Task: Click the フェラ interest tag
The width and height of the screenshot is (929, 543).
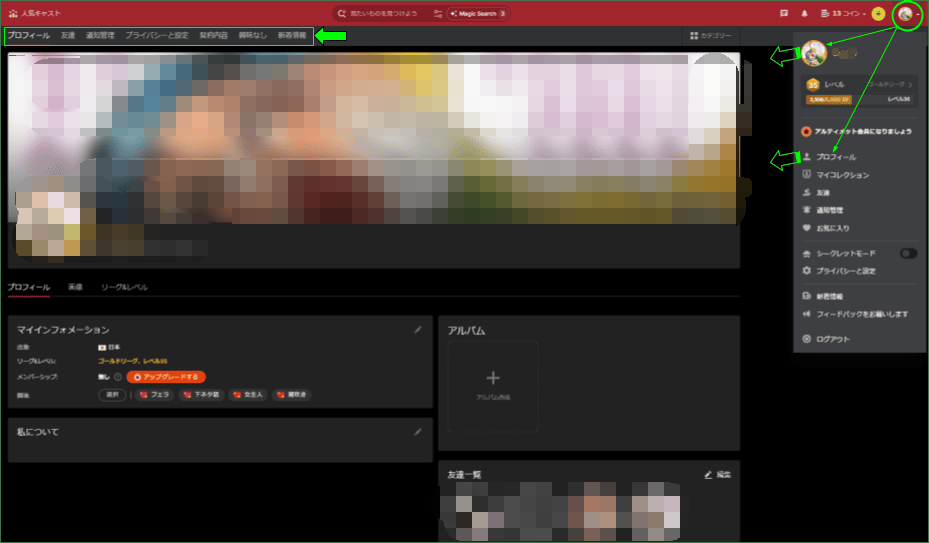Action: tap(155, 395)
